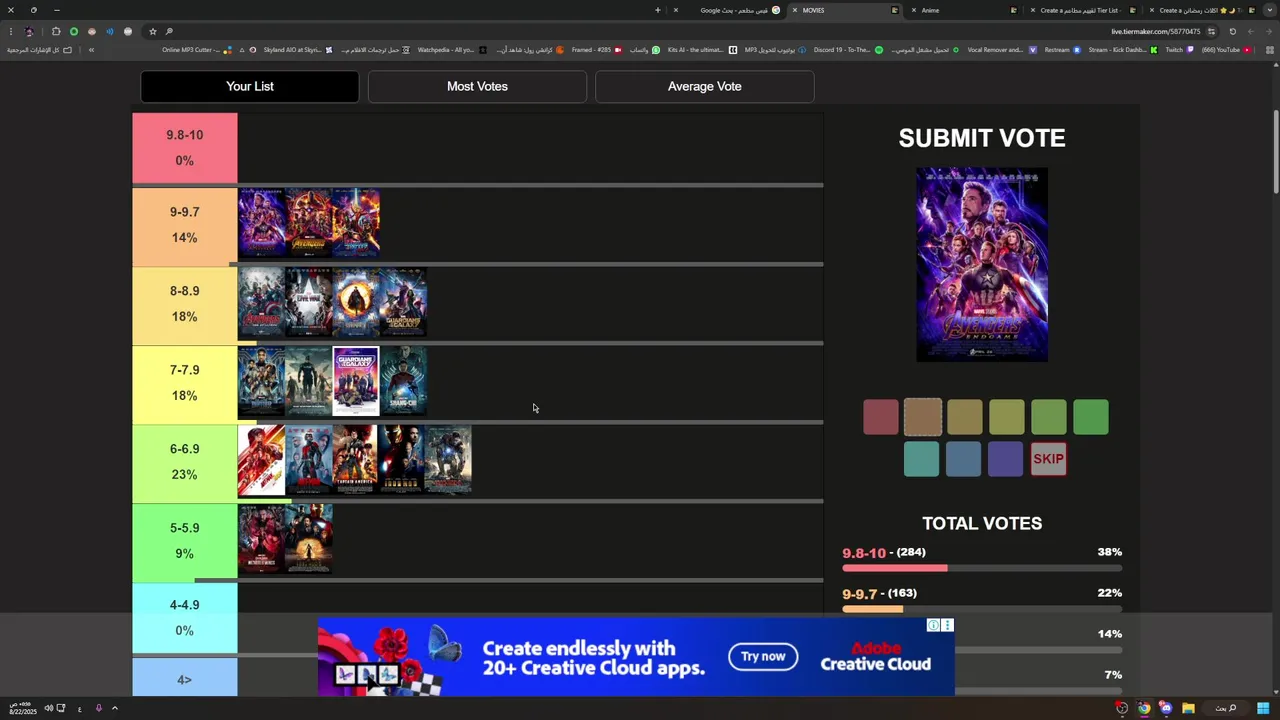Select the Captain America poster in 6-6.9 tier
This screenshot has height=720, width=1280.
pyautogui.click(x=356, y=460)
